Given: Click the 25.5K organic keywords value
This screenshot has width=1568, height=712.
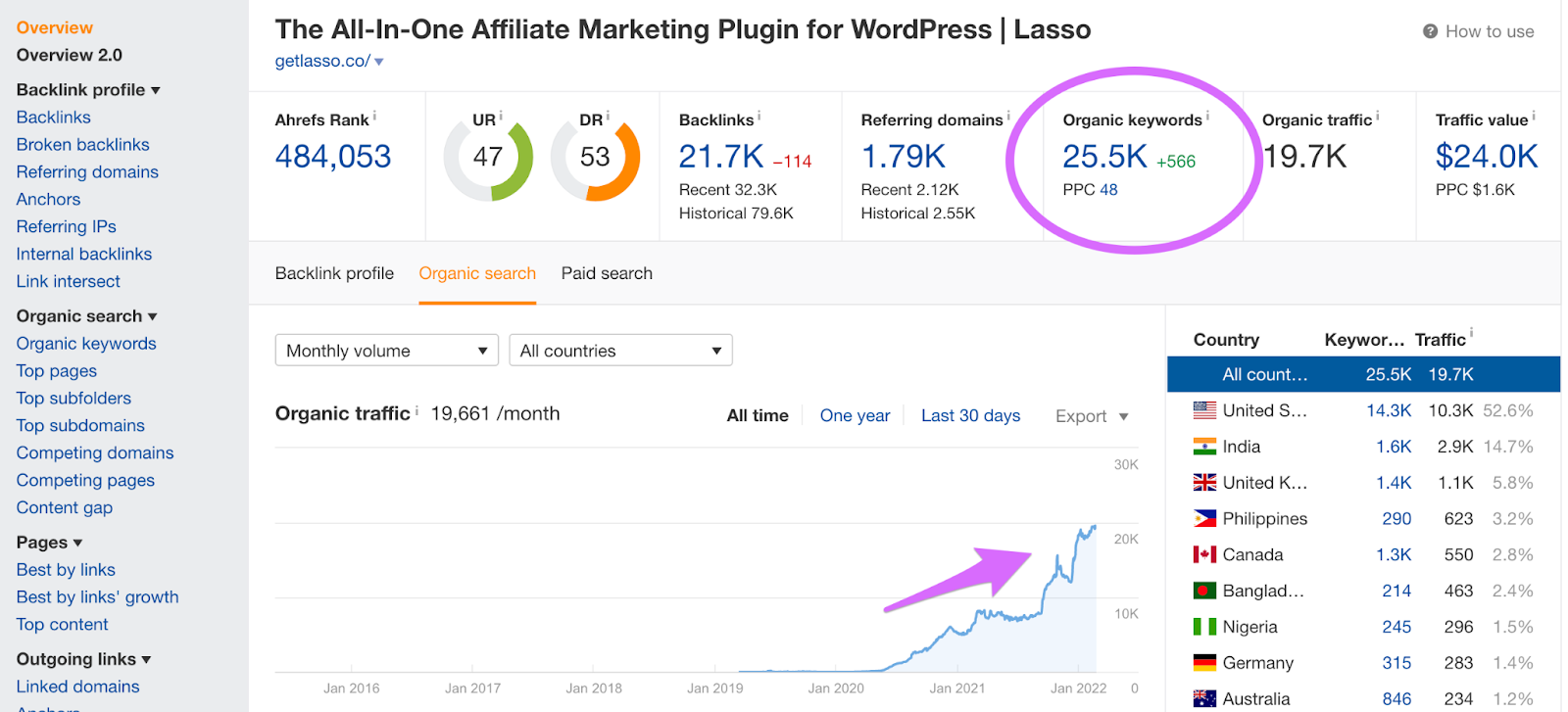Looking at the screenshot, I should point(1104,157).
